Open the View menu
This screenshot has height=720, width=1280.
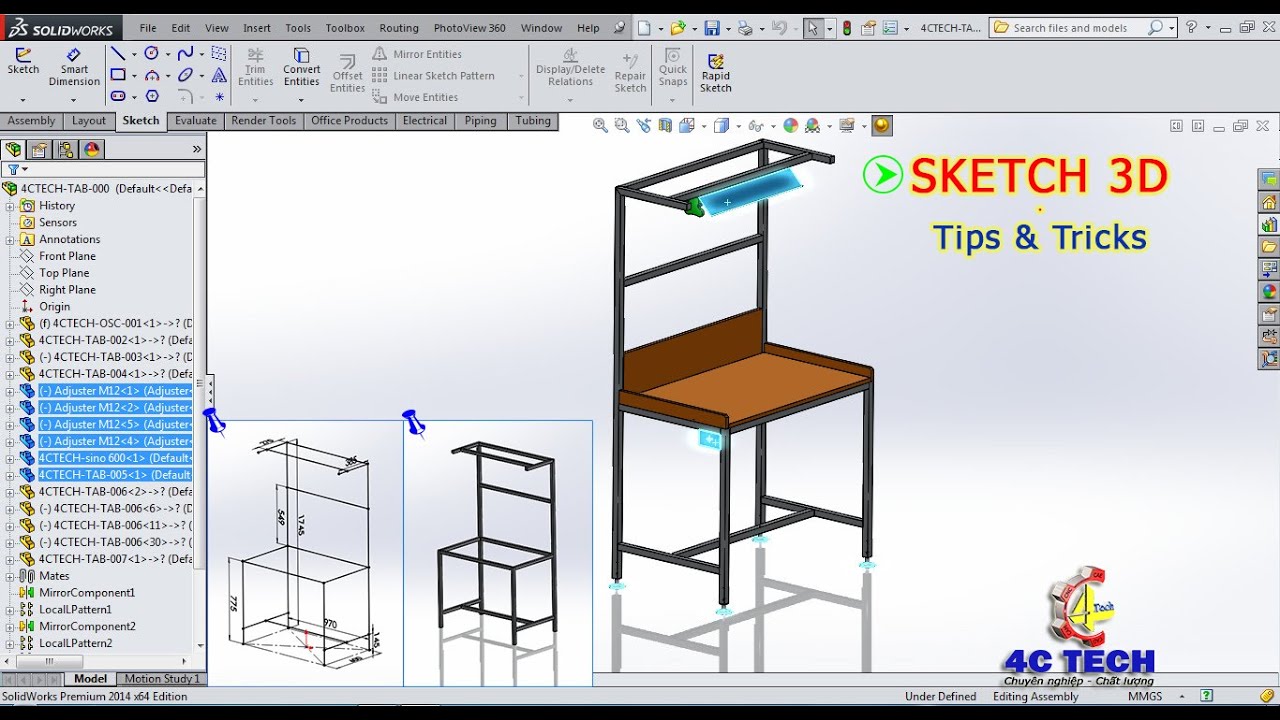[x=217, y=28]
